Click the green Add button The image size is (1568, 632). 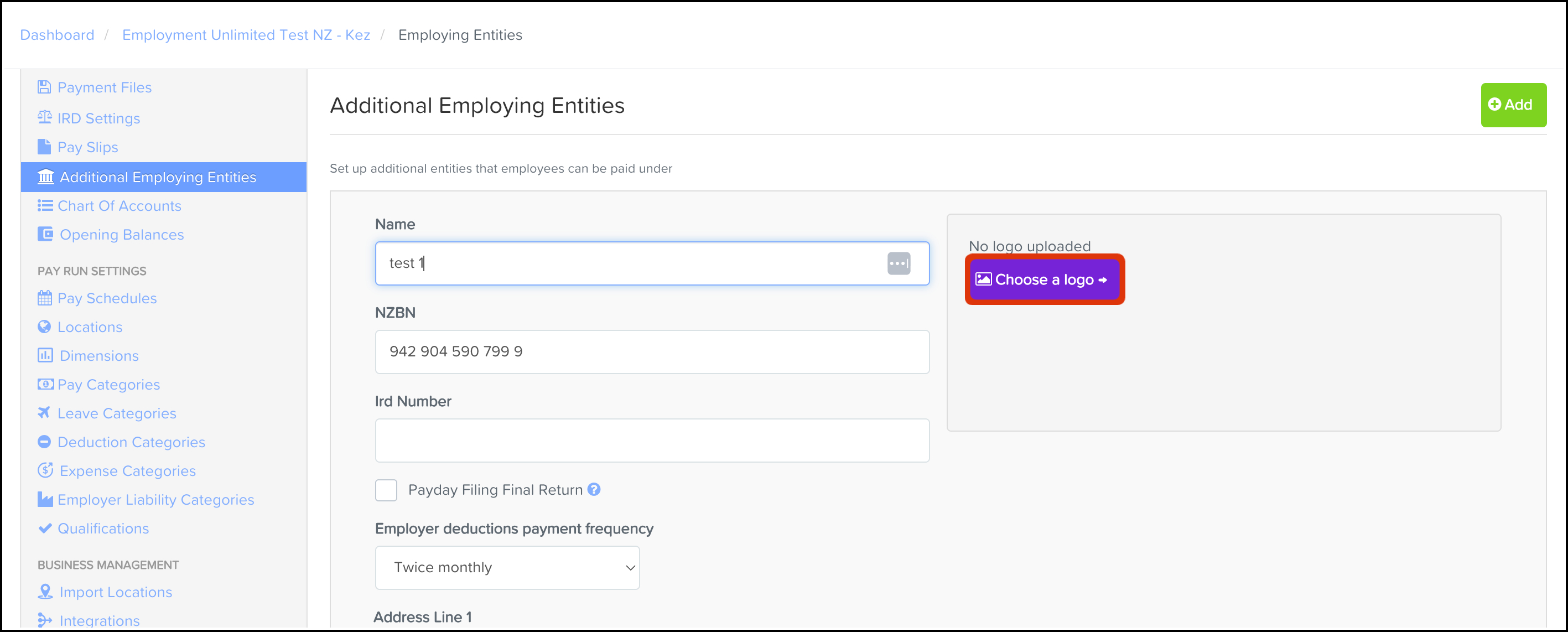[1513, 105]
